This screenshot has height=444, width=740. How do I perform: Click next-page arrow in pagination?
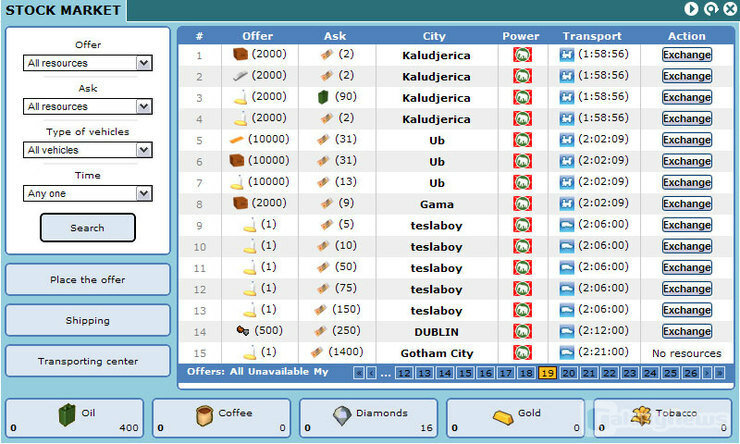(x=707, y=373)
